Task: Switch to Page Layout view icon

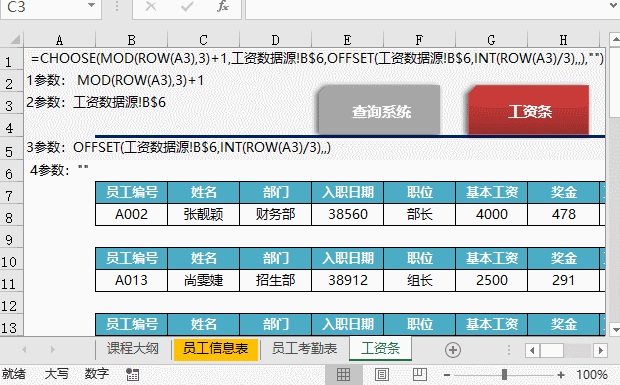Action: (382, 374)
